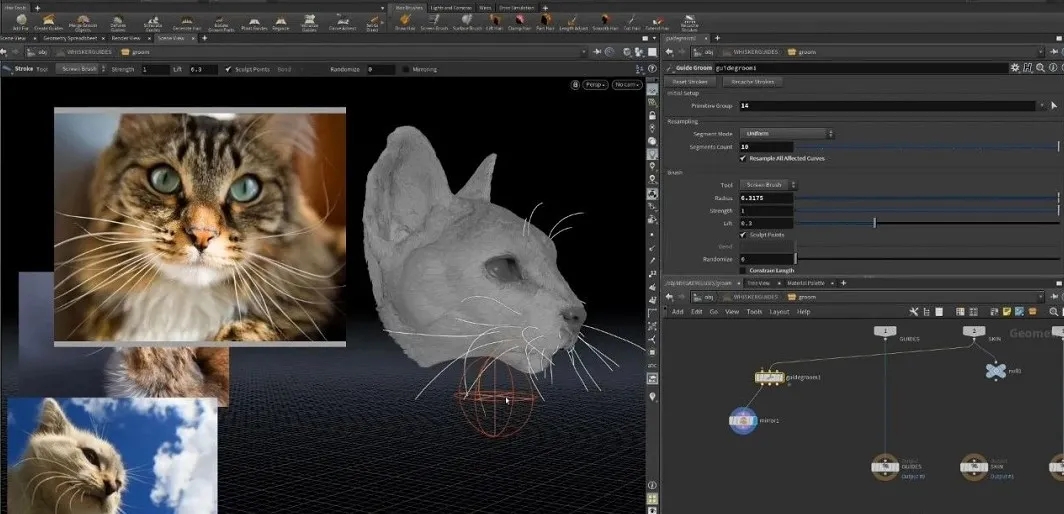Select the Add Fur shelf tool
The height and width of the screenshot is (514, 1064).
coord(21,21)
